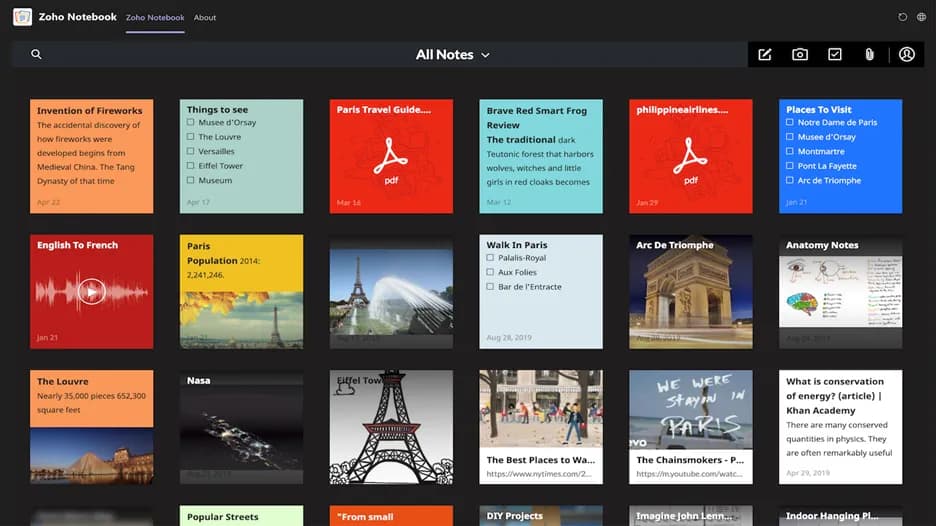Open the About tab
936x526 pixels.
pos(205,17)
